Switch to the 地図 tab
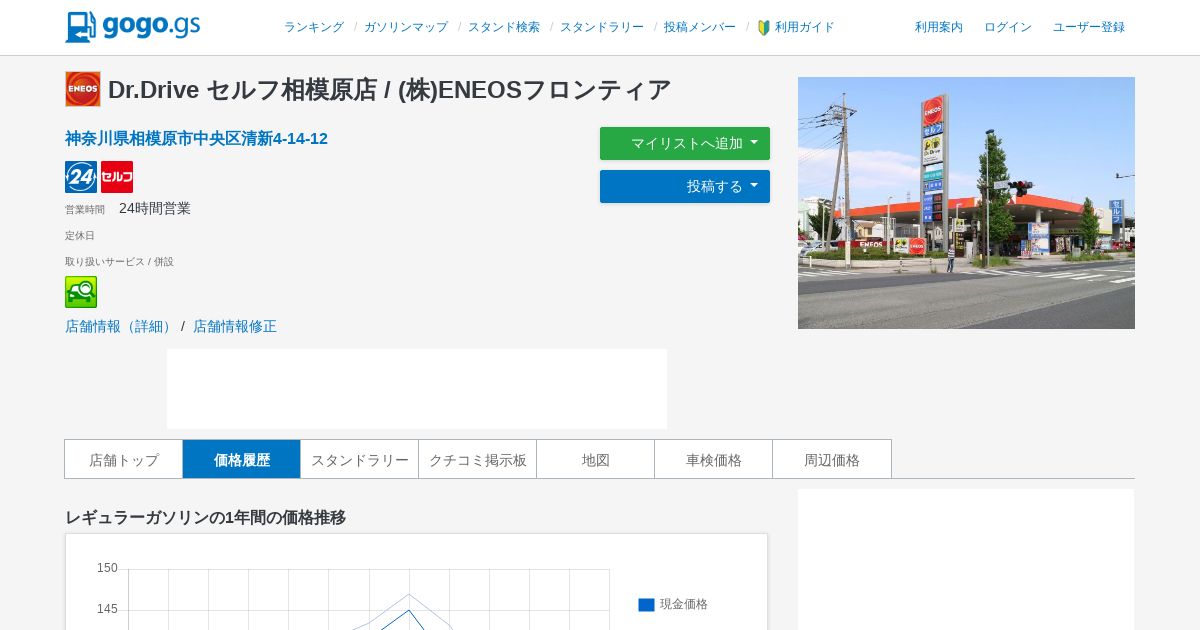The width and height of the screenshot is (1200, 630). pyautogui.click(x=596, y=459)
